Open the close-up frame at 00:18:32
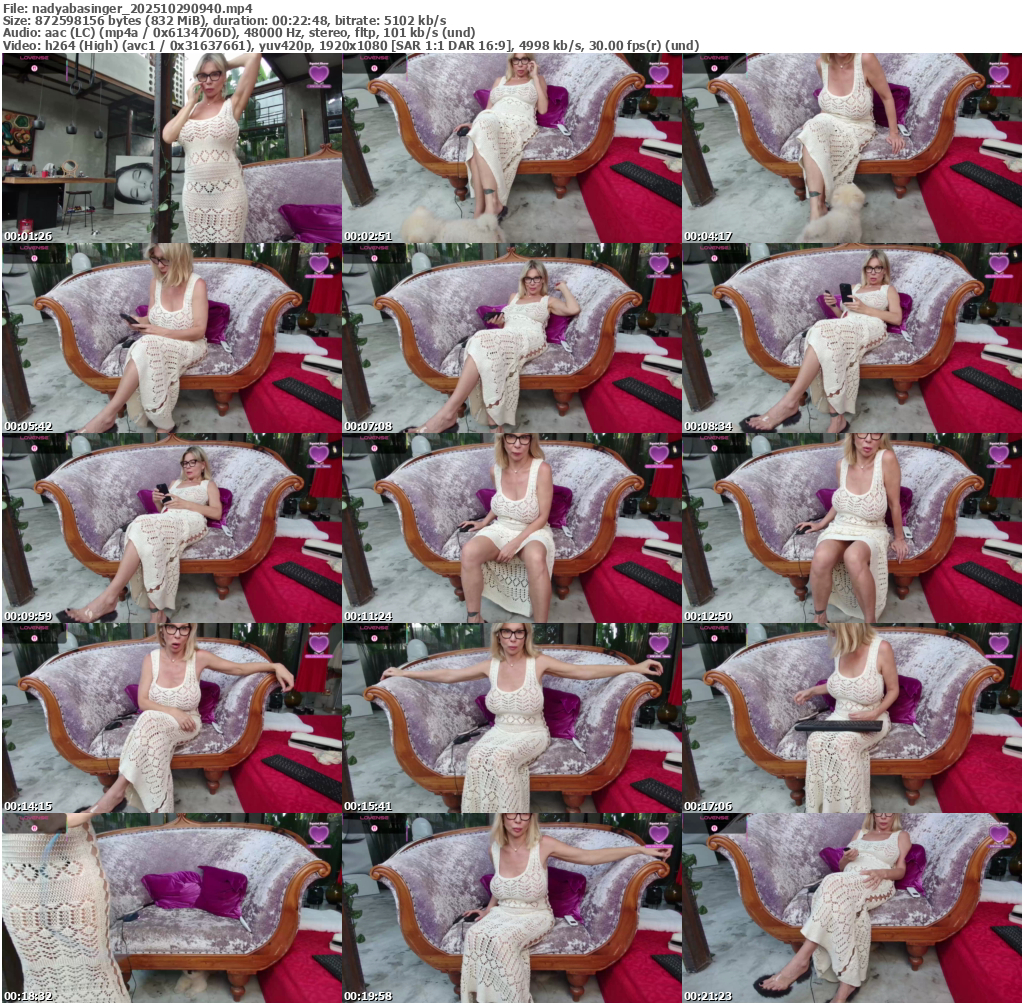 pyautogui.click(x=171, y=908)
